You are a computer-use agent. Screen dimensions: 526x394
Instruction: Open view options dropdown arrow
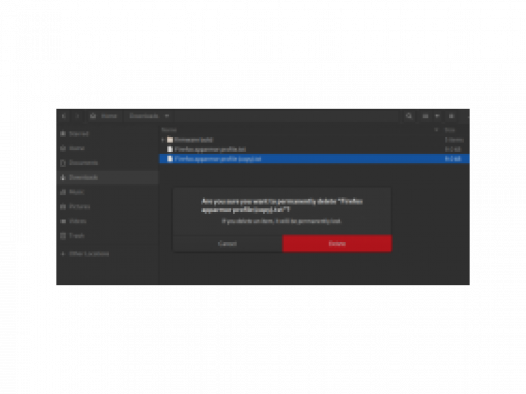coord(437,116)
